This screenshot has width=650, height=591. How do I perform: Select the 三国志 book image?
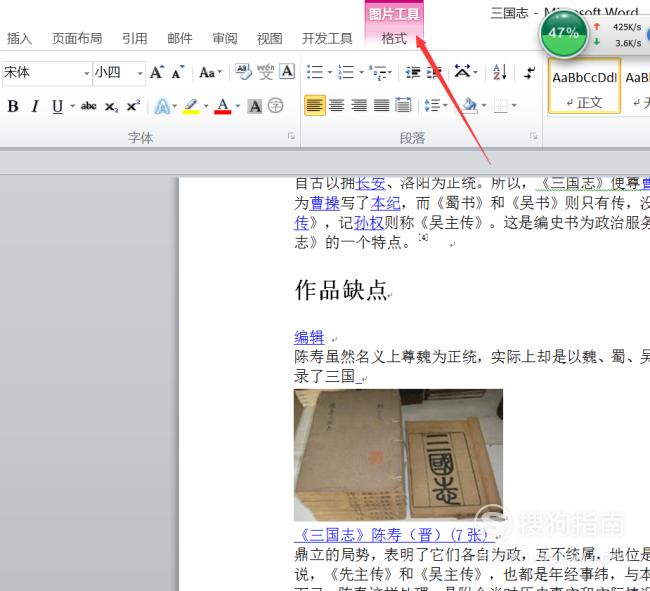click(398, 455)
